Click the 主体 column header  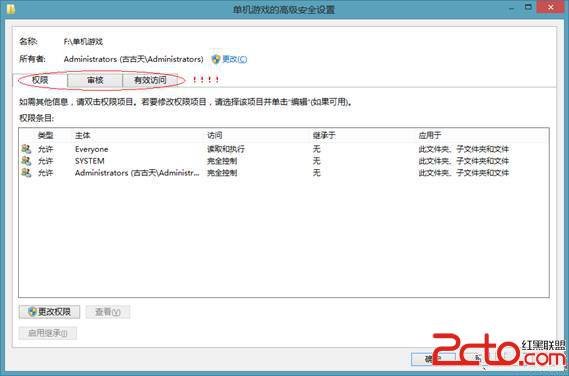click(82, 135)
